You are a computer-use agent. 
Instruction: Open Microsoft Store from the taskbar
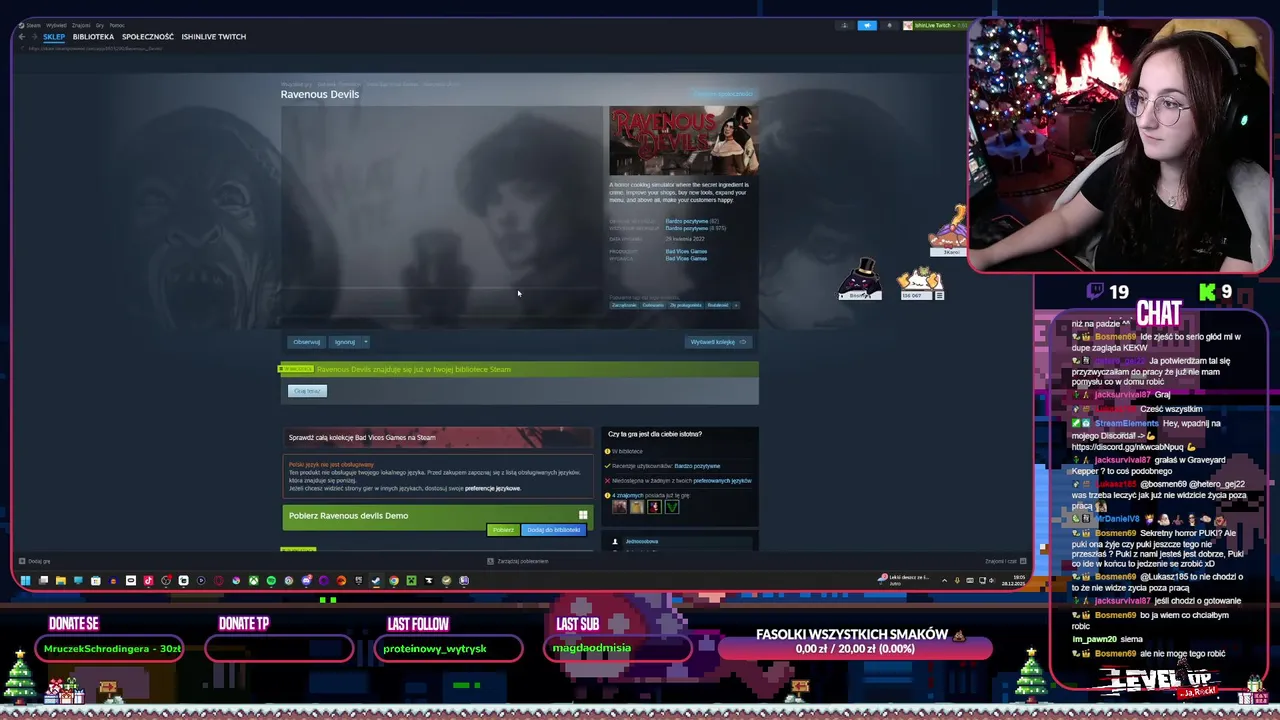click(x=95, y=580)
